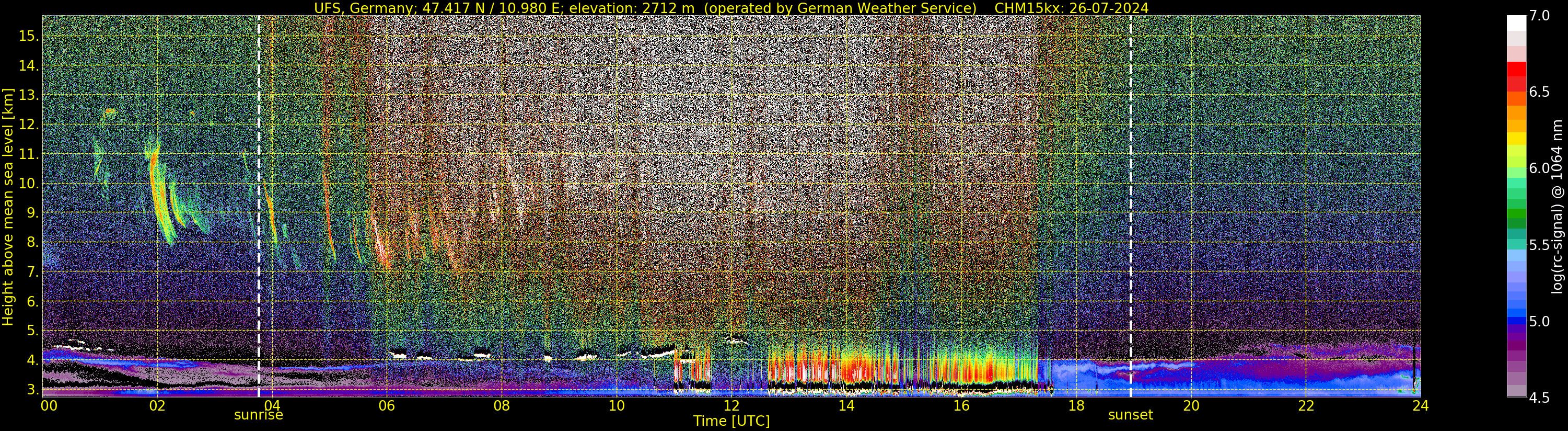Click the 'sunrise' label below the time axis

pyautogui.click(x=259, y=415)
